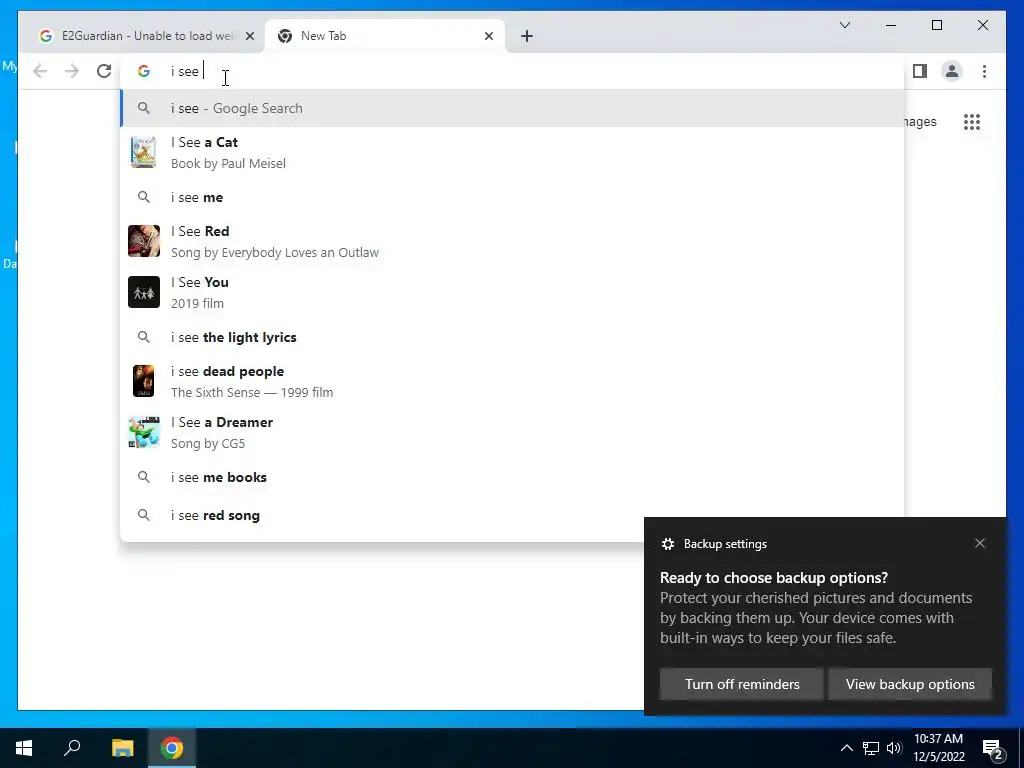Open File Explorer from the taskbar

click(x=122, y=748)
